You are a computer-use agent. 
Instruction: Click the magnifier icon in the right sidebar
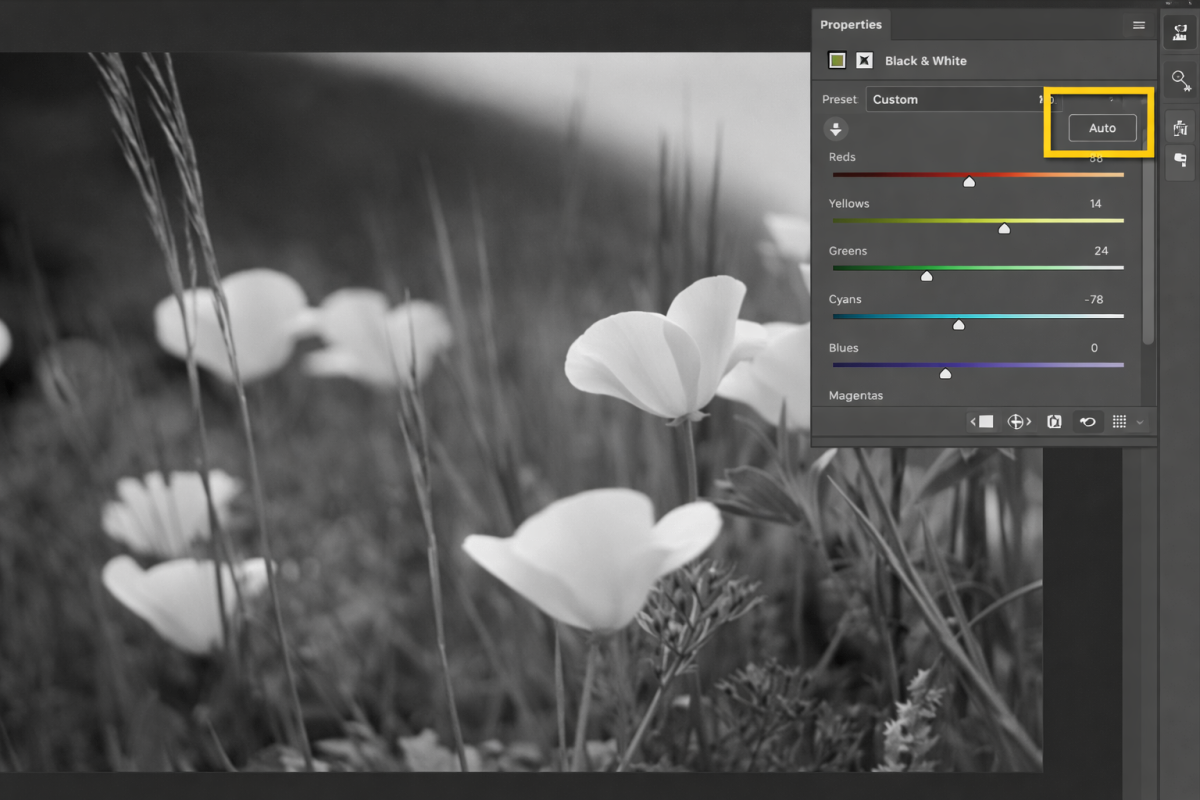tap(1179, 78)
